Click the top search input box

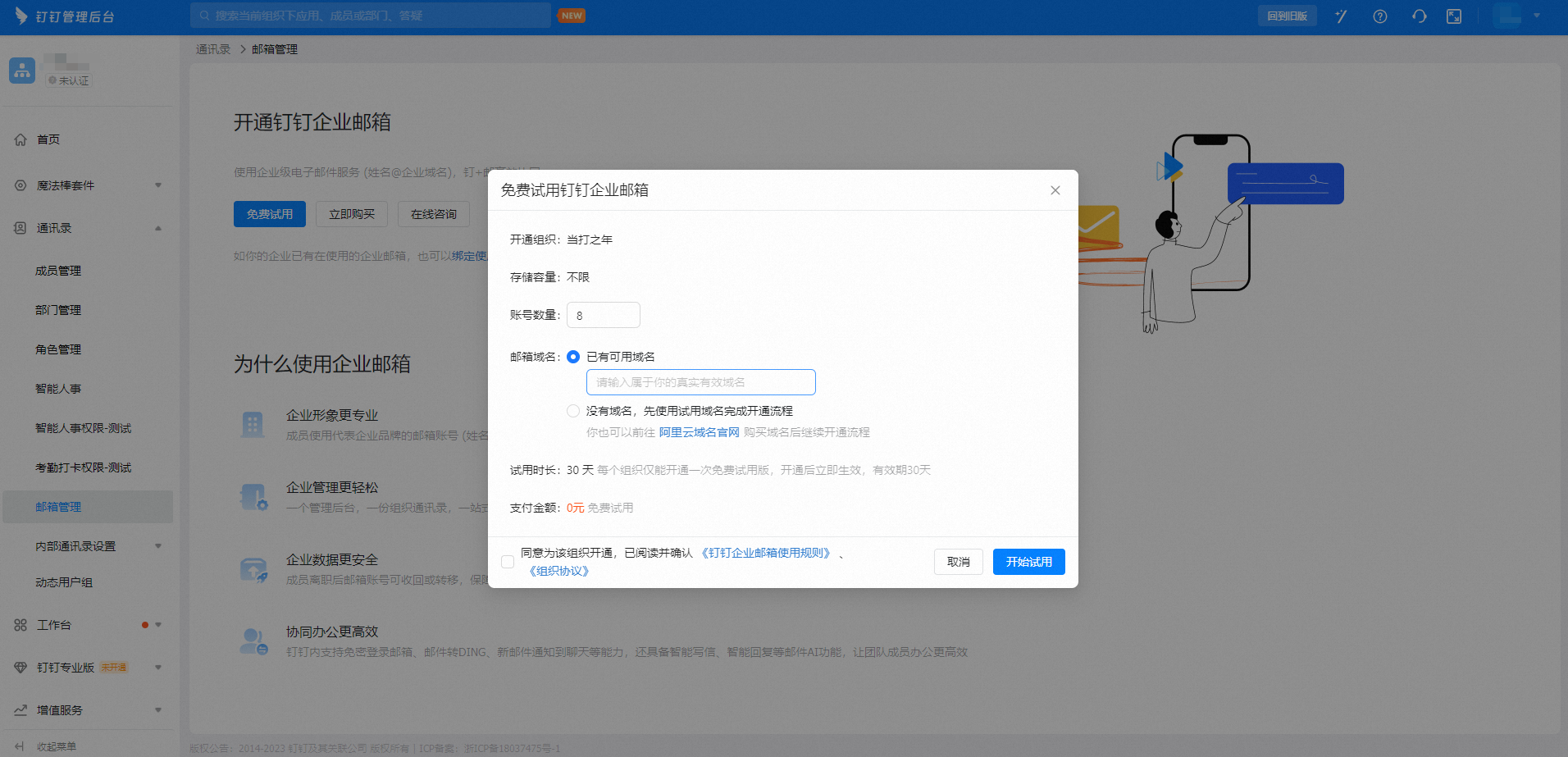pos(371,16)
